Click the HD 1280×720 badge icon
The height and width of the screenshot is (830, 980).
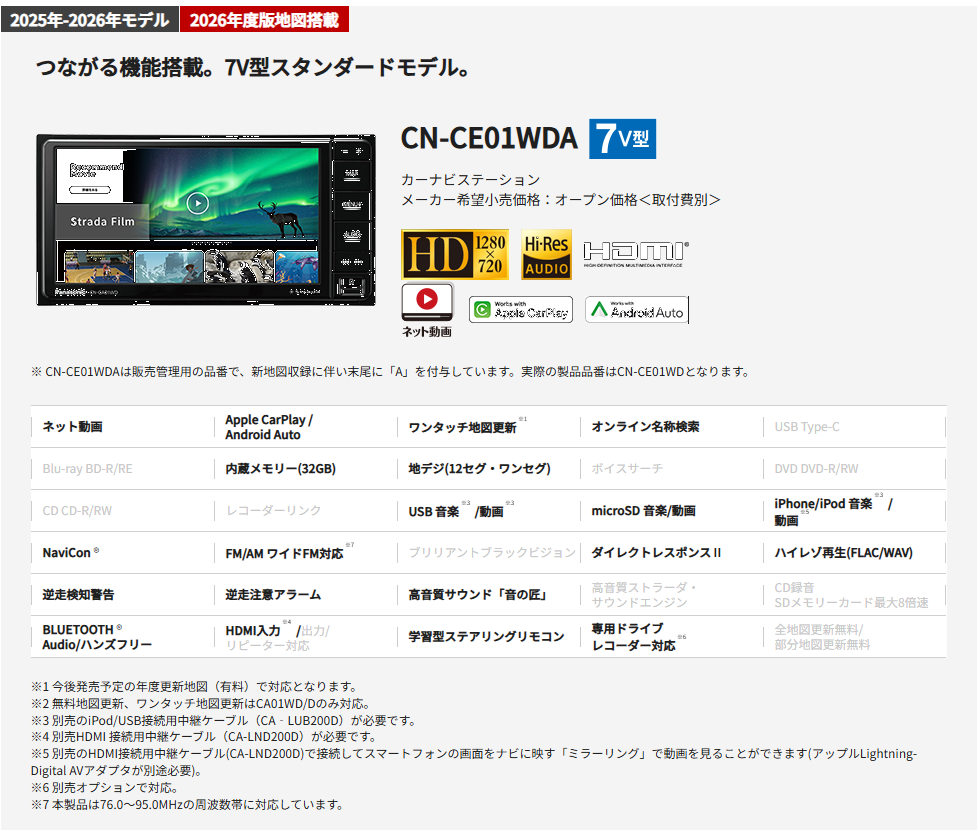pyautogui.click(x=454, y=254)
